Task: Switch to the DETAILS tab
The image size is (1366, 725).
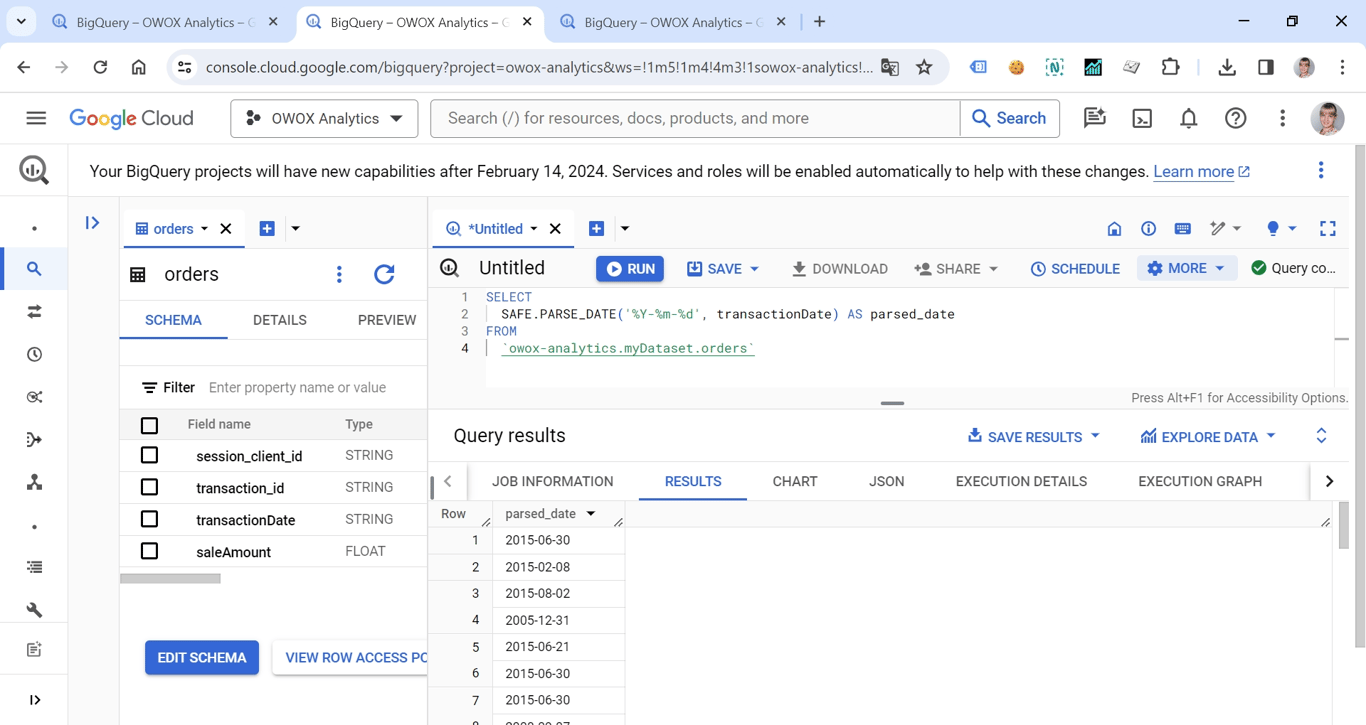Action: pyautogui.click(x=279, y=320)
